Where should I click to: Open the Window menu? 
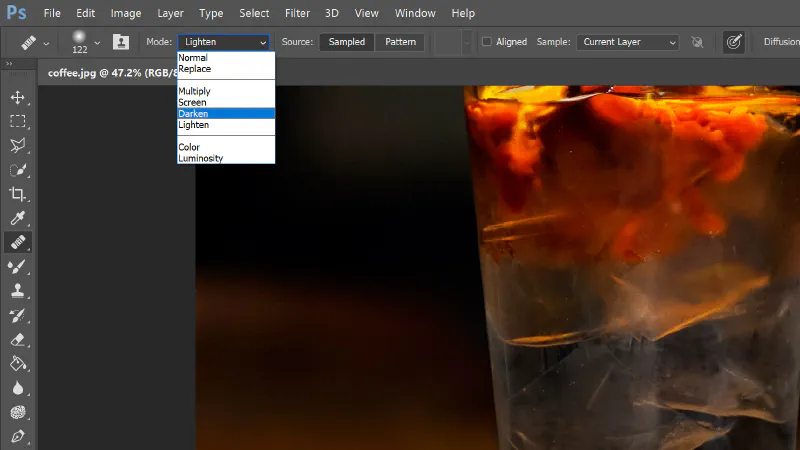pyautogui.click(x=415, y=13)
